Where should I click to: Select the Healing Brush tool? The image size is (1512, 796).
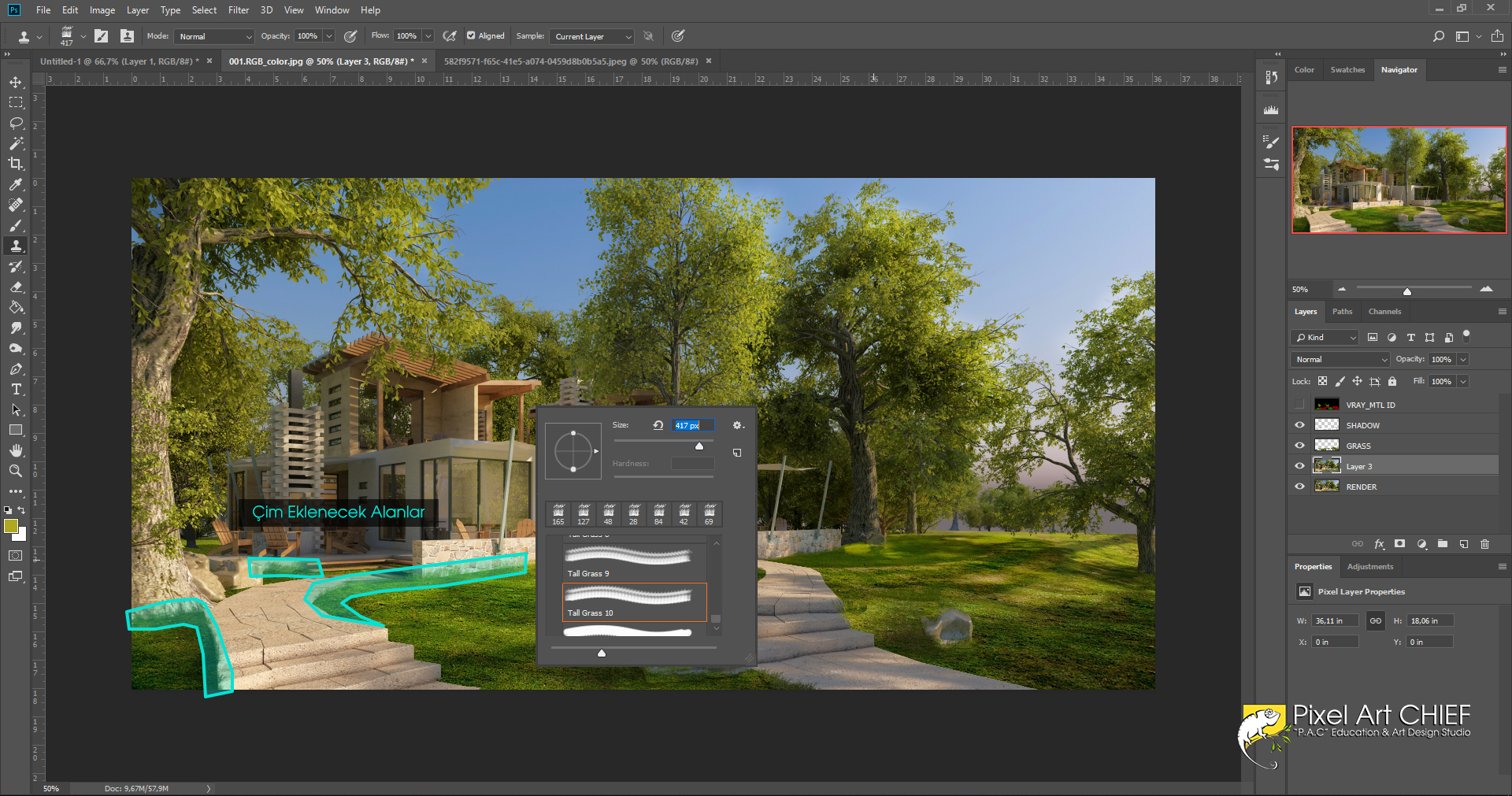pyautogui.click(x=16, y=205)
